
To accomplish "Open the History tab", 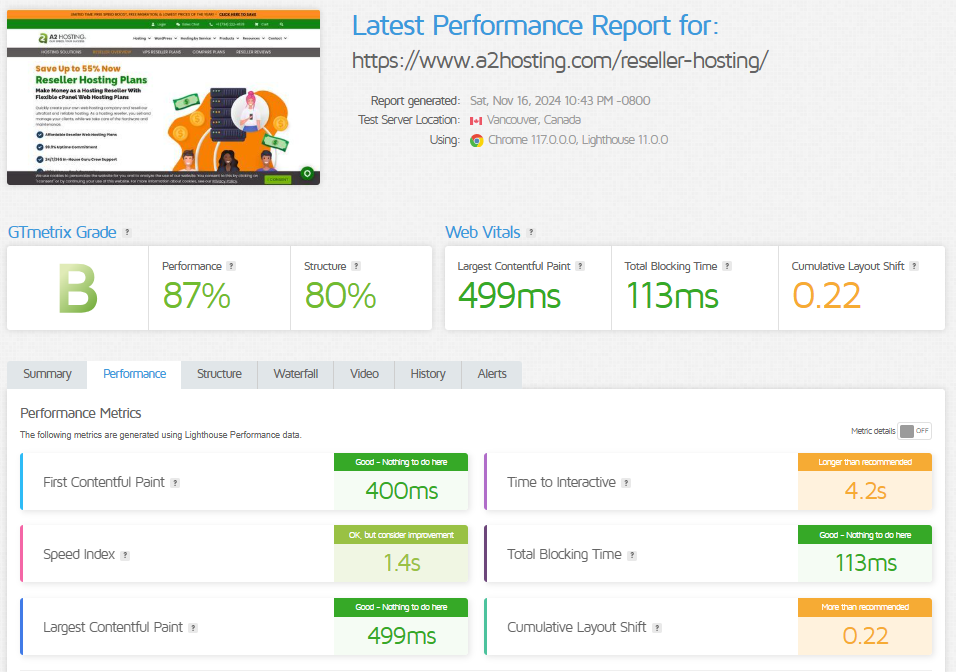I will click(x=428, y=374).
